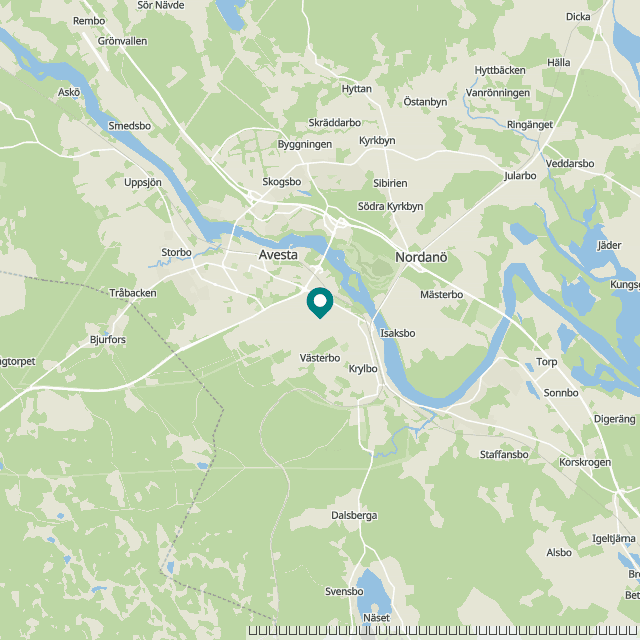
Task: Select the Bjurfors village label
Action: [x=108, y=340]
